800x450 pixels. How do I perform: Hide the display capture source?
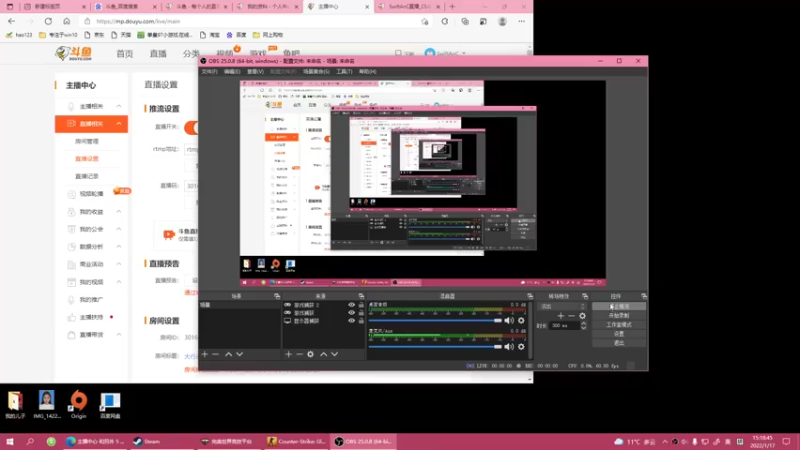351,321
